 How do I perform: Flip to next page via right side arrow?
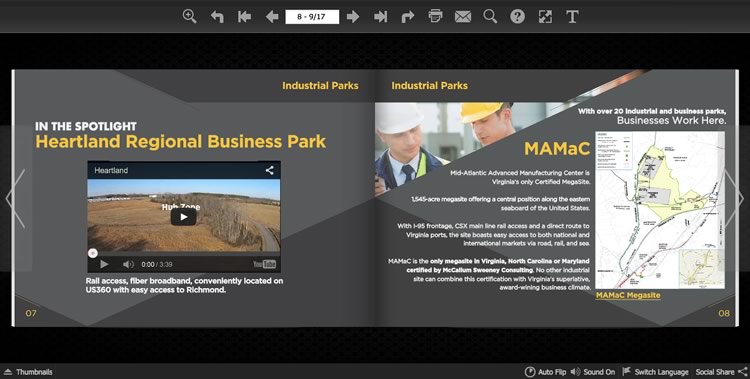click(x=734, y=198)
